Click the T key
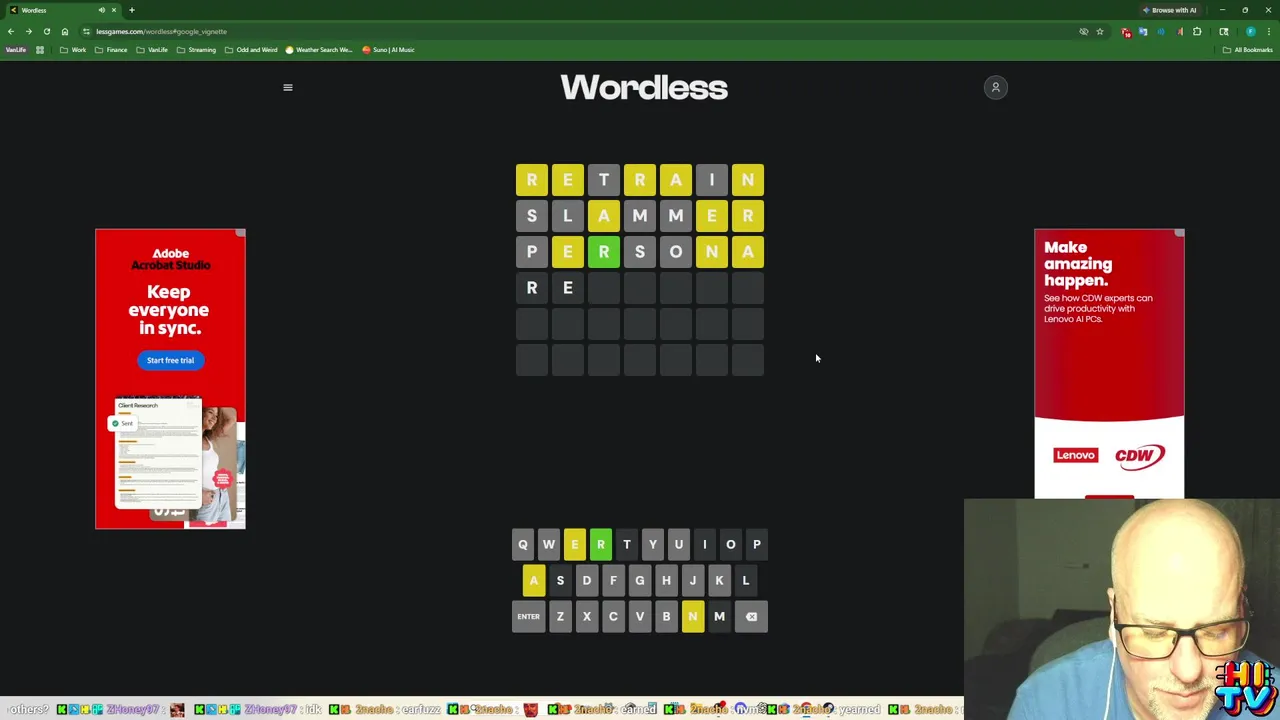This screenshot has width=1280, height=720. pyautogui.click(x=626, y=544)
